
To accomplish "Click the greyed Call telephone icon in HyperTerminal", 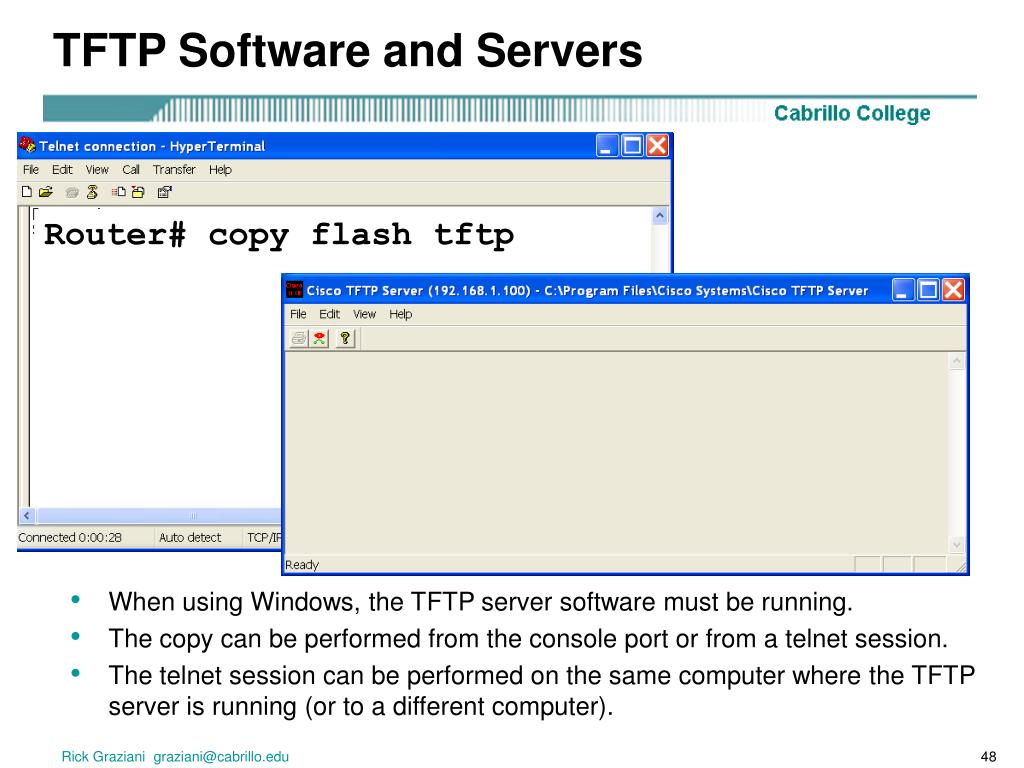I will [x=72, y=192].
